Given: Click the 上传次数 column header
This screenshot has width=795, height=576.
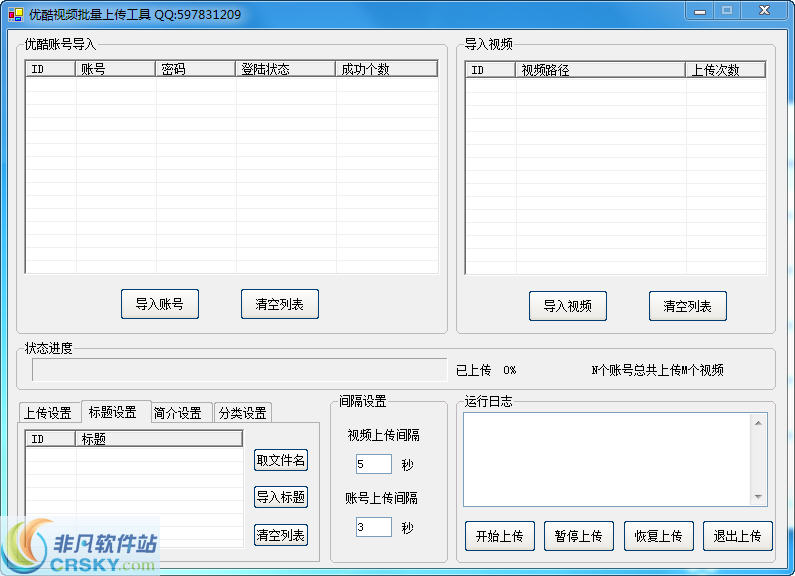Looking at the screenshot, I should point(726,70).
